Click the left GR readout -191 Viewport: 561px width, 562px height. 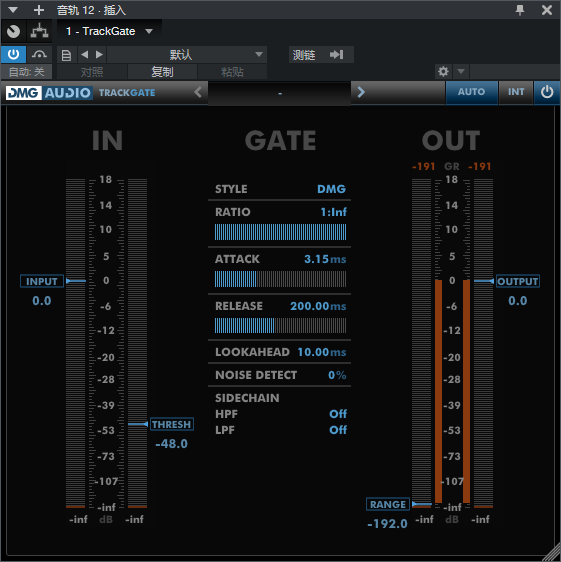[423, 166]
